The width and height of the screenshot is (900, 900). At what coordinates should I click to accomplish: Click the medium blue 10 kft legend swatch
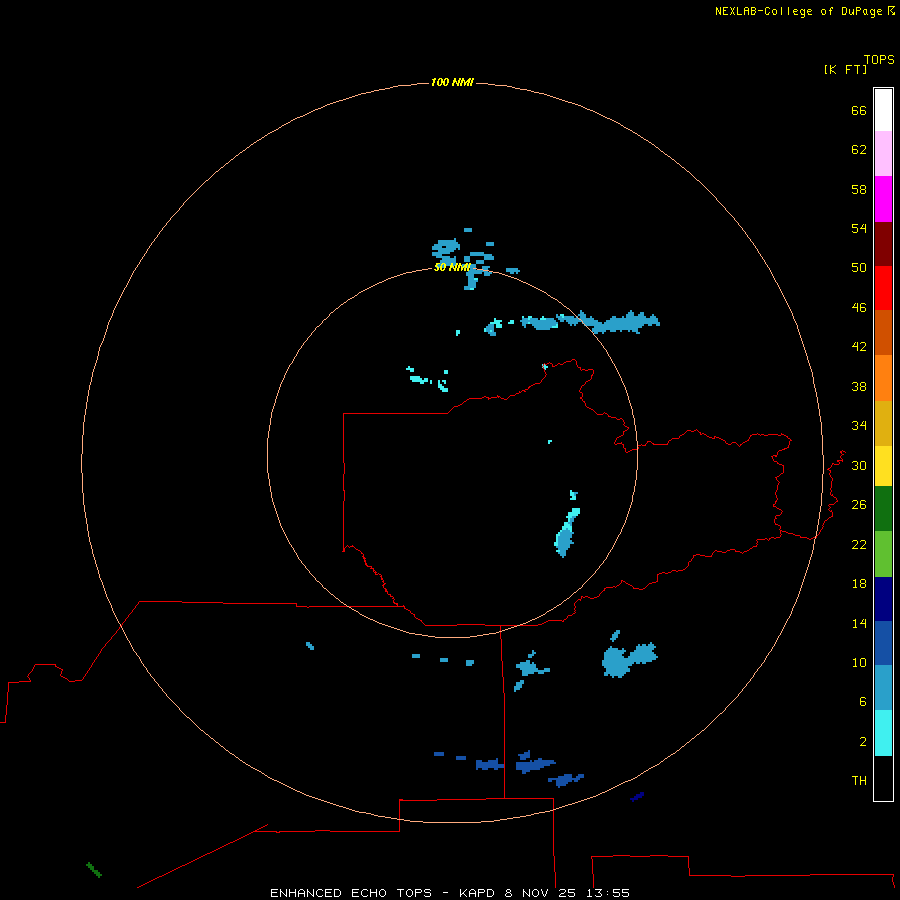(883, 643)
